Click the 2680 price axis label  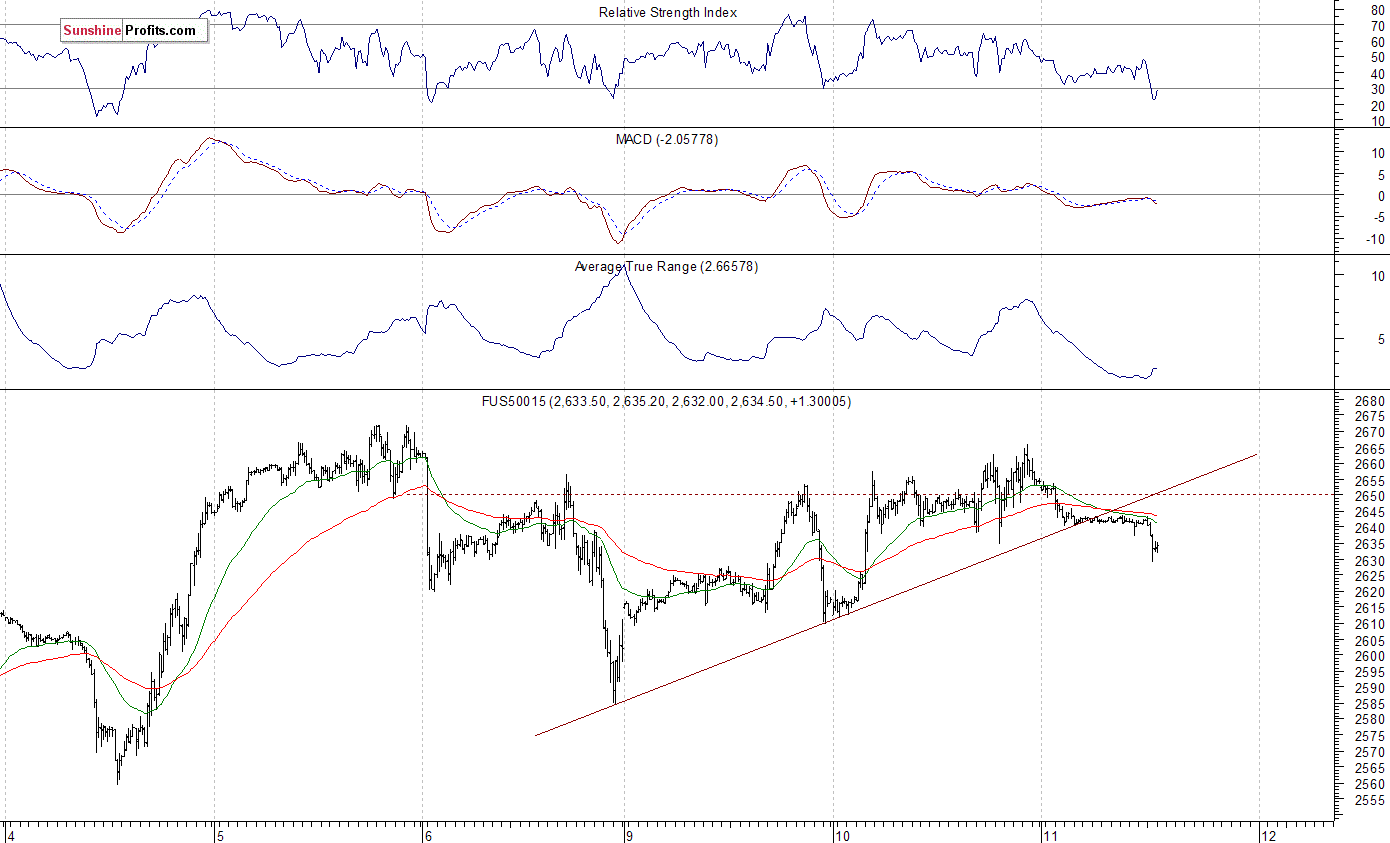point(1372,400)
